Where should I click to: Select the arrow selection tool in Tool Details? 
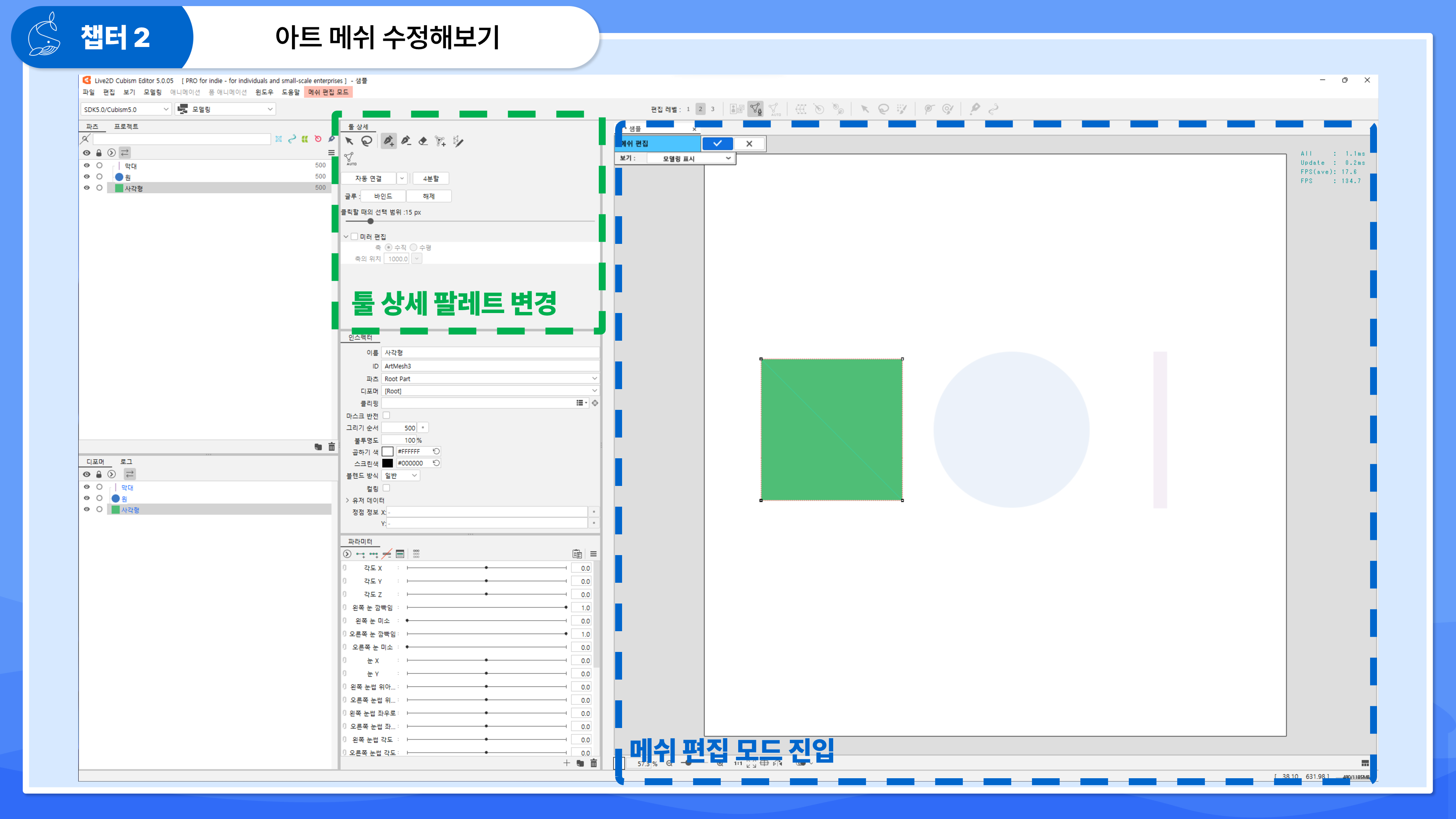(x=349, y=141)
